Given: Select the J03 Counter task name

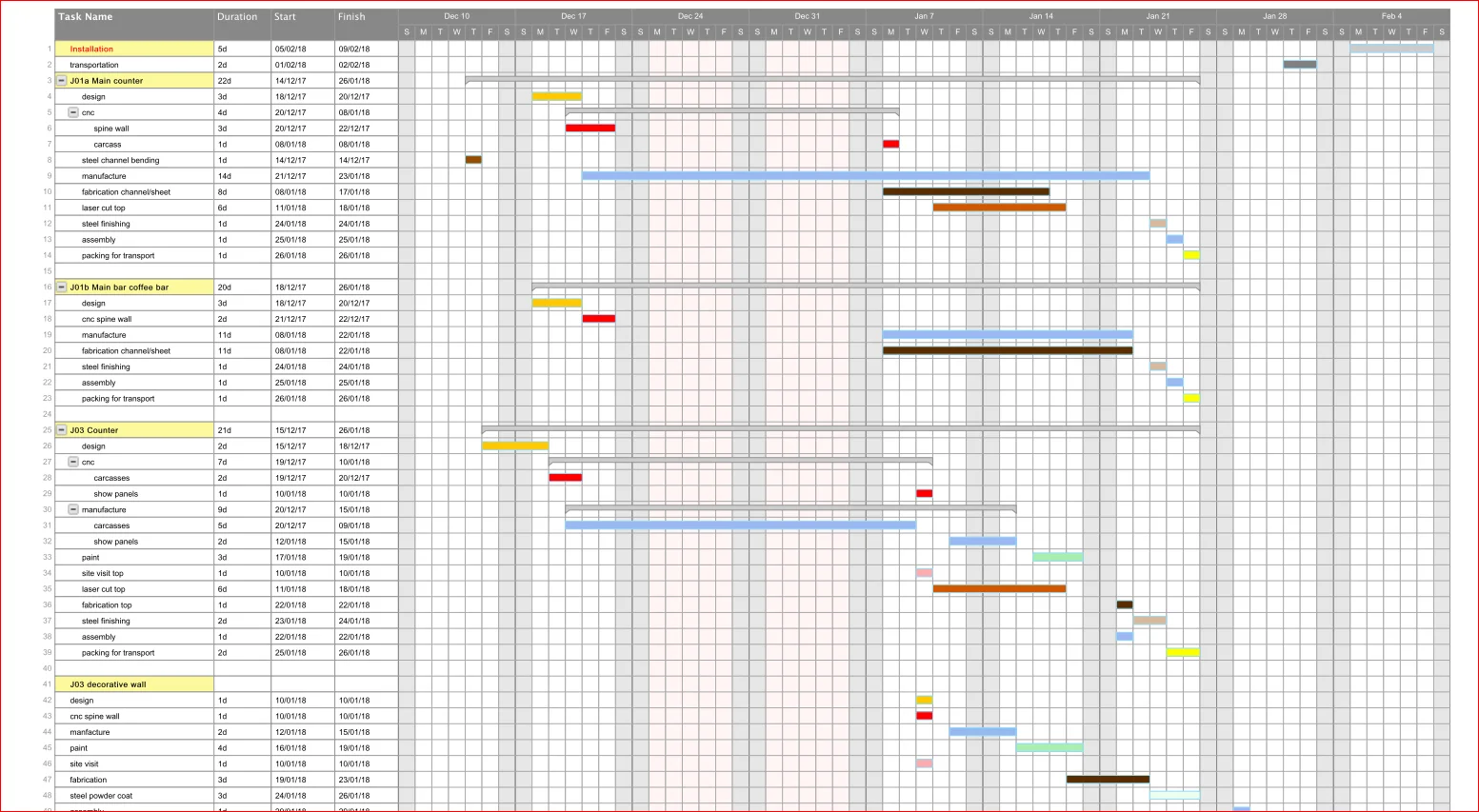Looking at the screenshot, I should coord(94,430).
